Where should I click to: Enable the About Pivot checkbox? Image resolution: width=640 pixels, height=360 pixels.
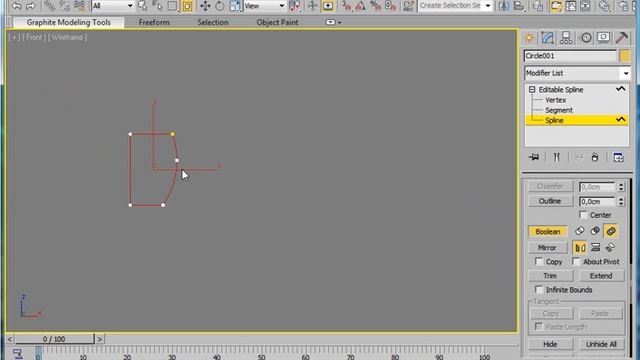576,261
